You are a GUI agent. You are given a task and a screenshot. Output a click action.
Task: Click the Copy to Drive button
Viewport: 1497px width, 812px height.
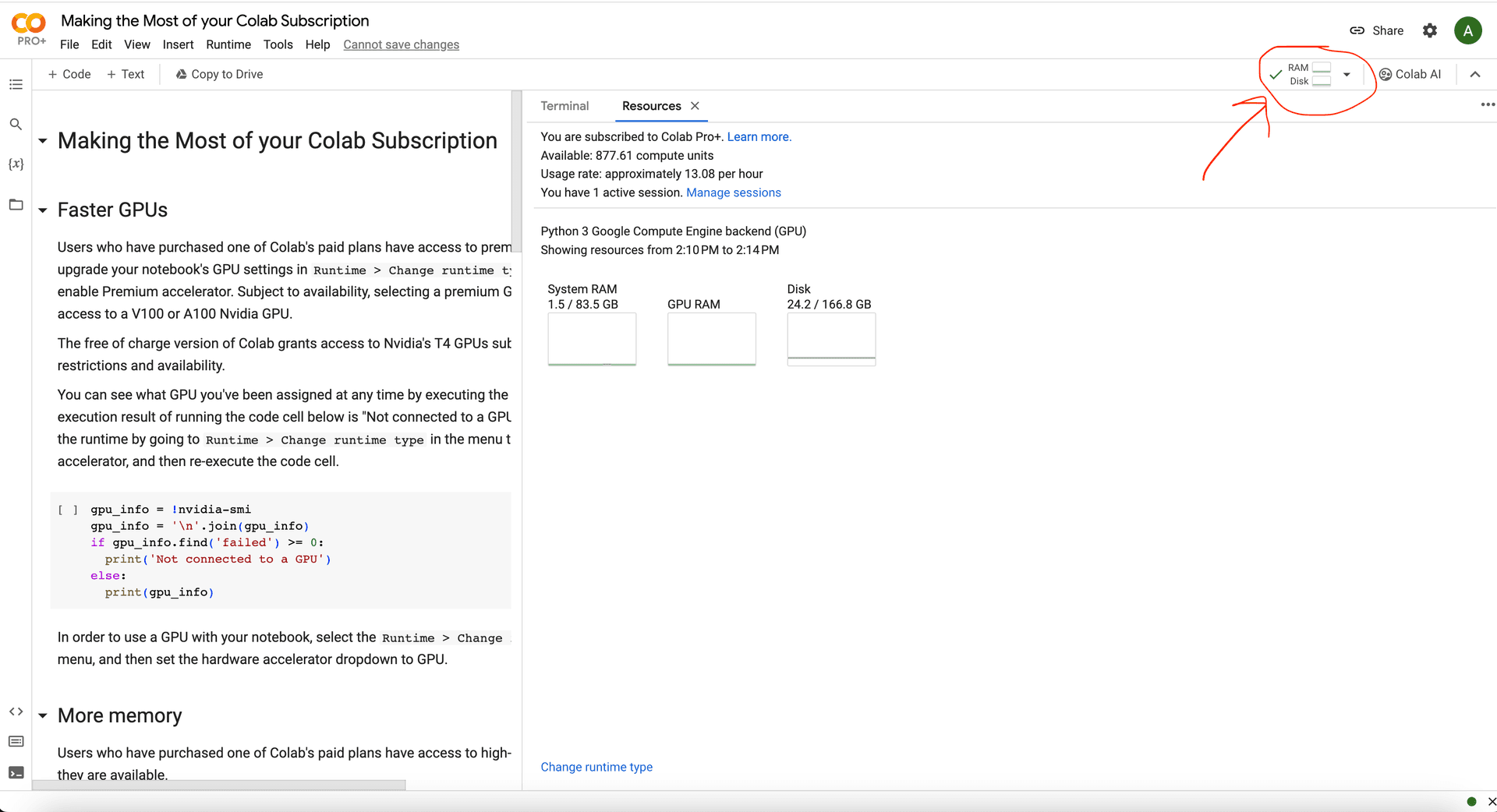click(219, 74)
